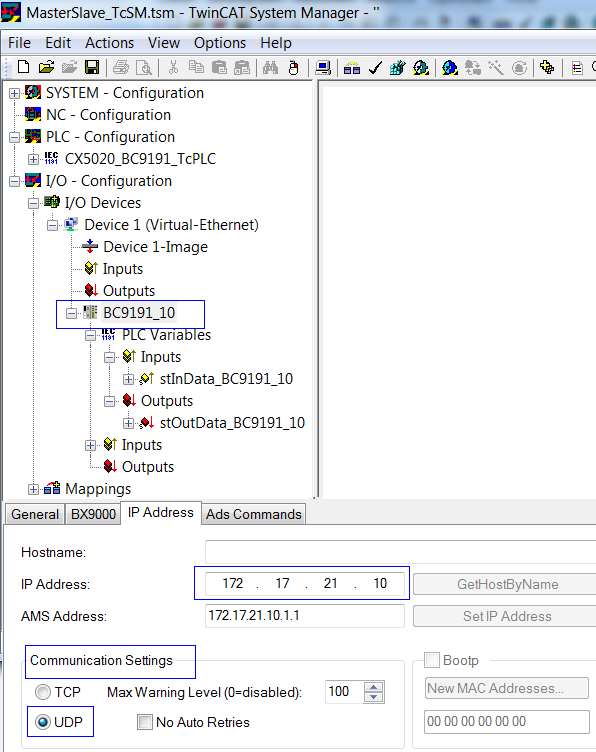This screenshot has height=752, width=596.
Task: Click the Reload I/O Devices icon
Action: pyautogui.click(x=473, y=68)
